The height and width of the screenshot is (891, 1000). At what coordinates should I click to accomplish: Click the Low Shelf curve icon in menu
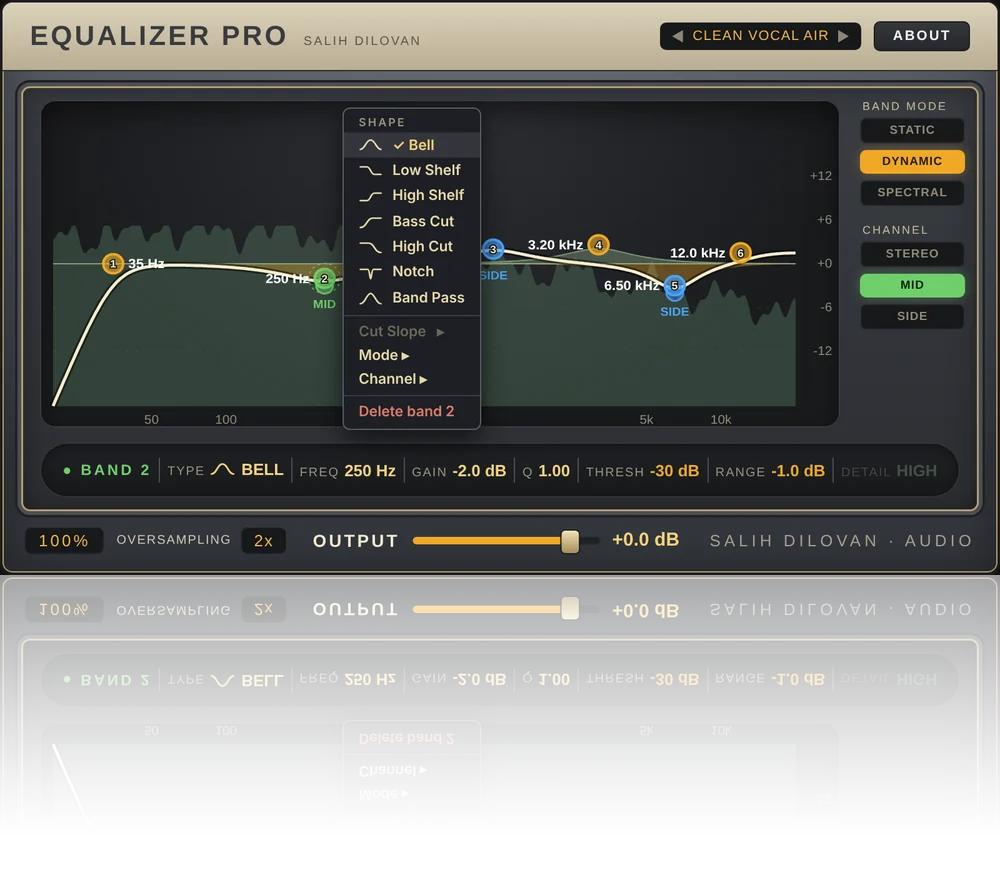[x=371, y=170]
